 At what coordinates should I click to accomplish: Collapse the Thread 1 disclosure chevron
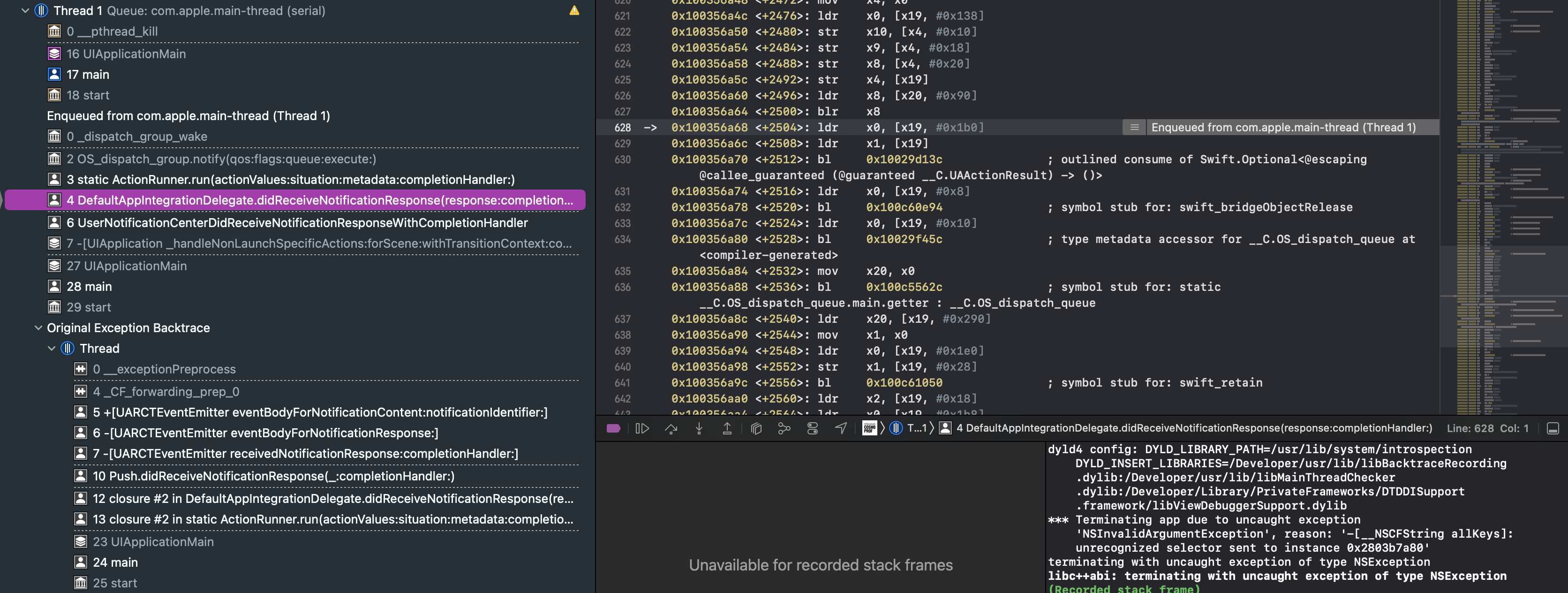point(25,10)
